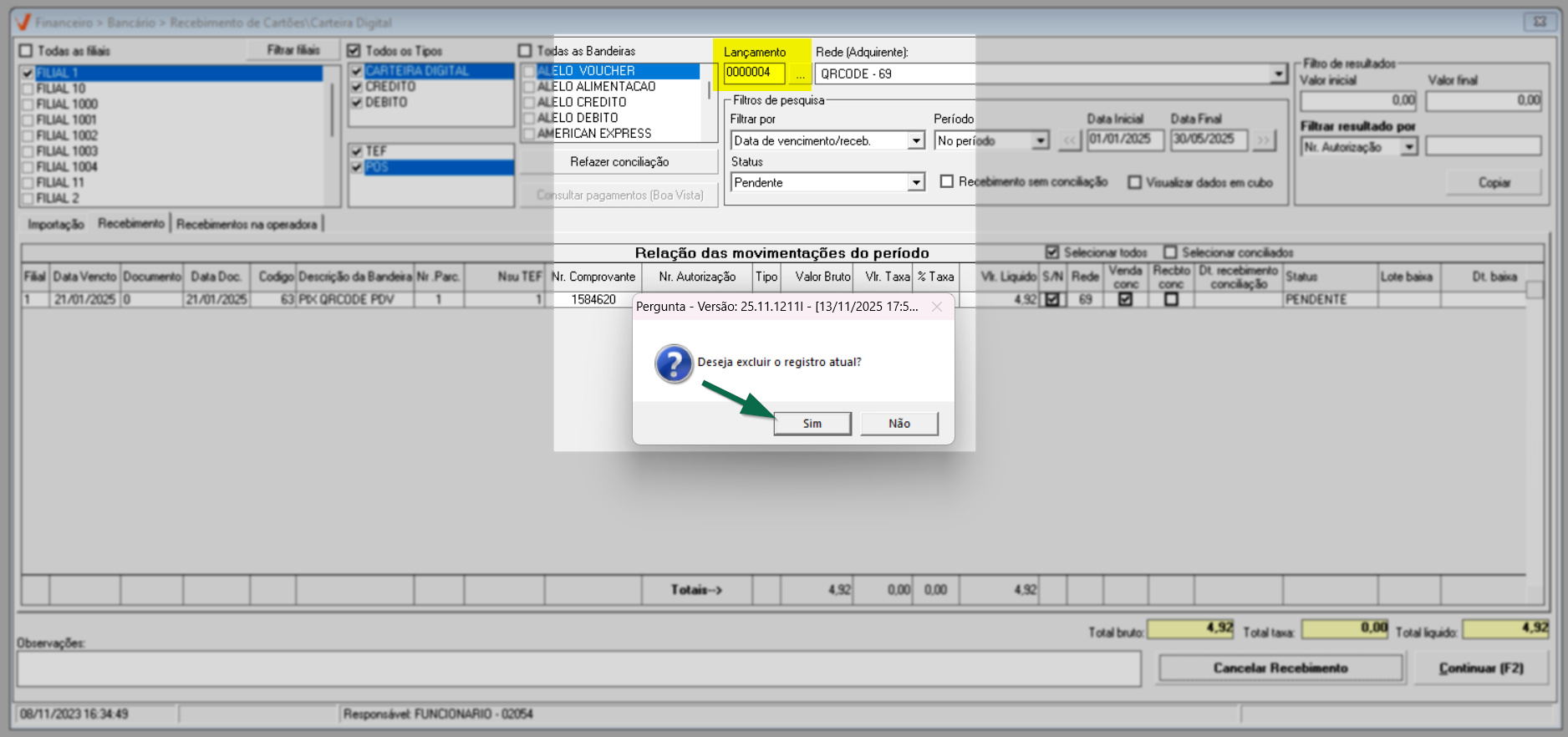The image size is (1568, 737).
Task: Click Consultar pagamentos (Boa Vista) button
Action: coord(619,196)
